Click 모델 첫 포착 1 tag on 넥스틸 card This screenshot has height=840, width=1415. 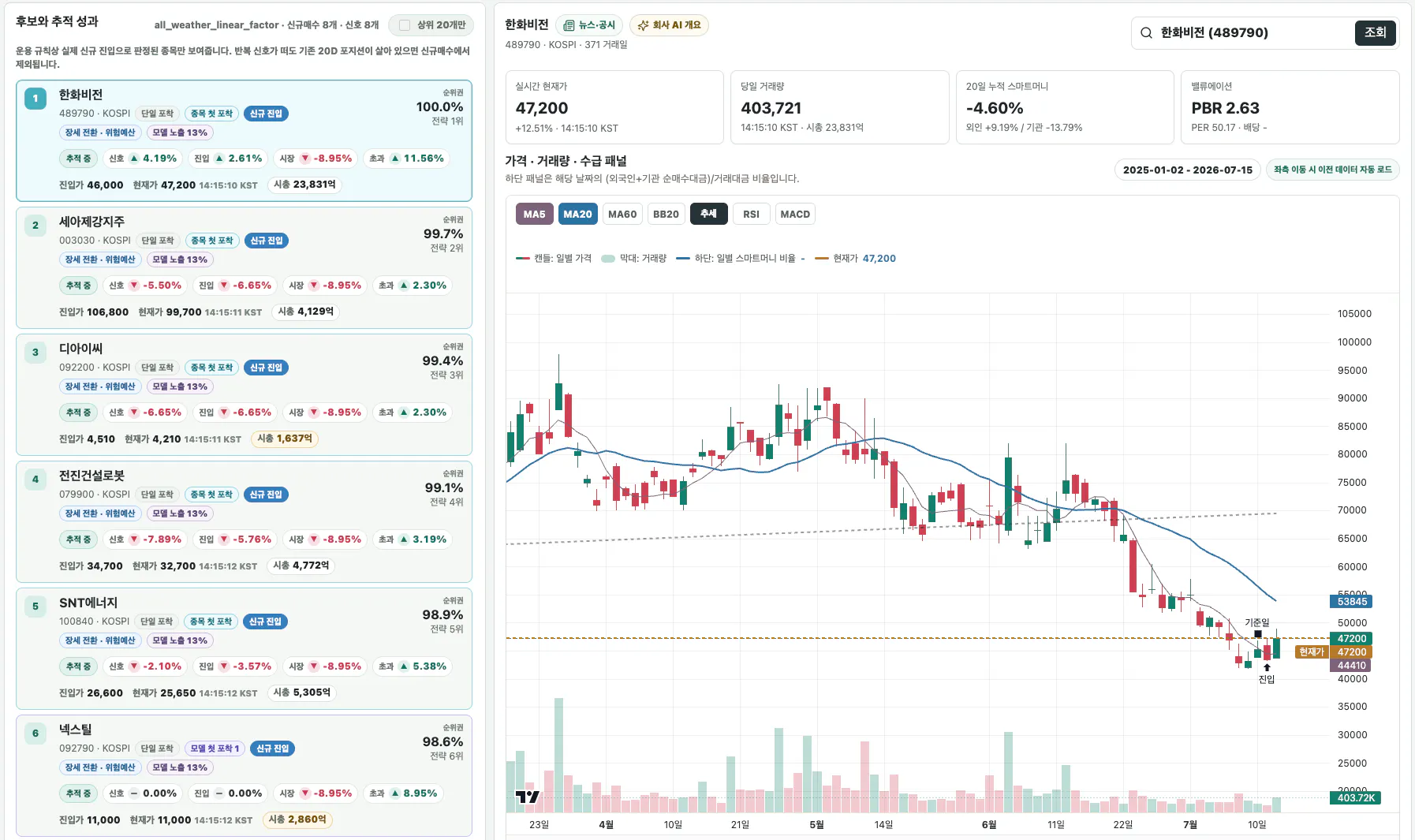point(215,749)
